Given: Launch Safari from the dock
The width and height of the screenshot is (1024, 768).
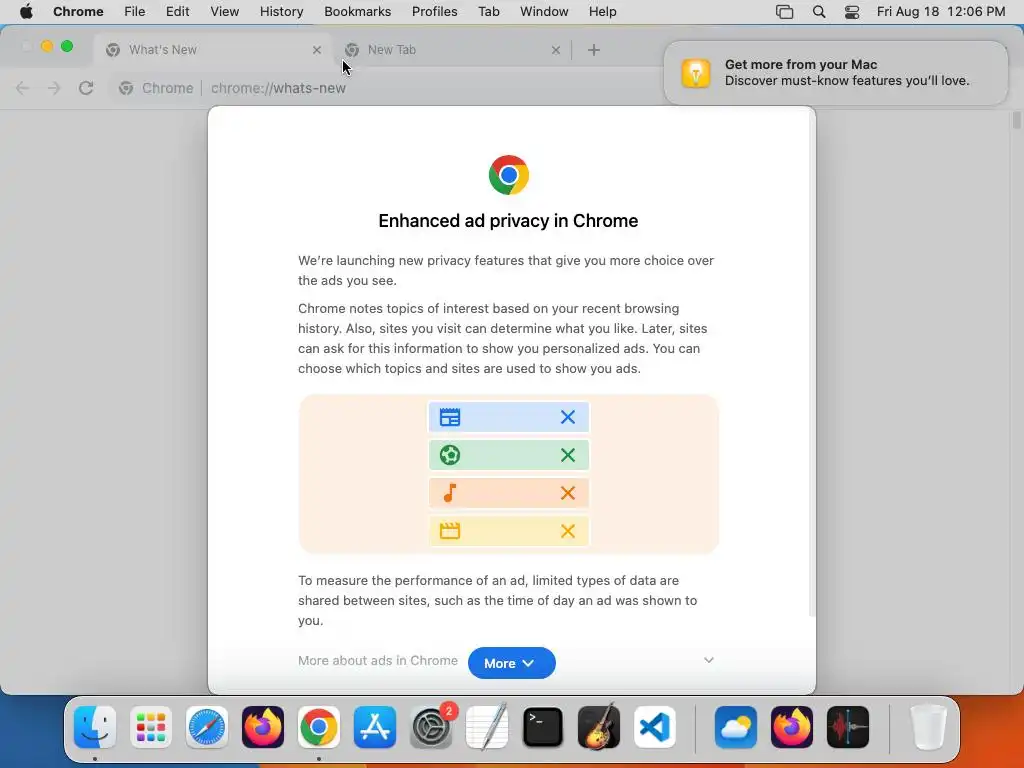Looking at the screenshot, I should click(x=207, y=727).
